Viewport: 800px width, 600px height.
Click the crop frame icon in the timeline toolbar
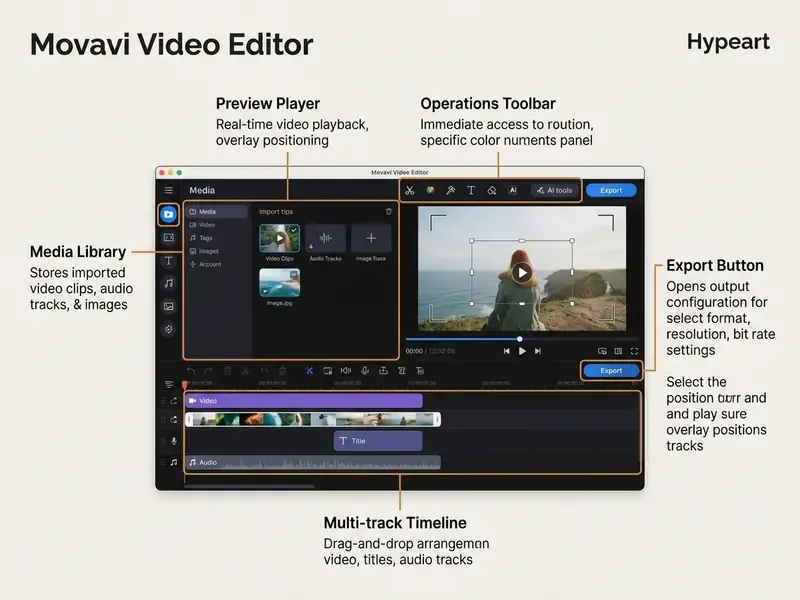pos(328,371)
